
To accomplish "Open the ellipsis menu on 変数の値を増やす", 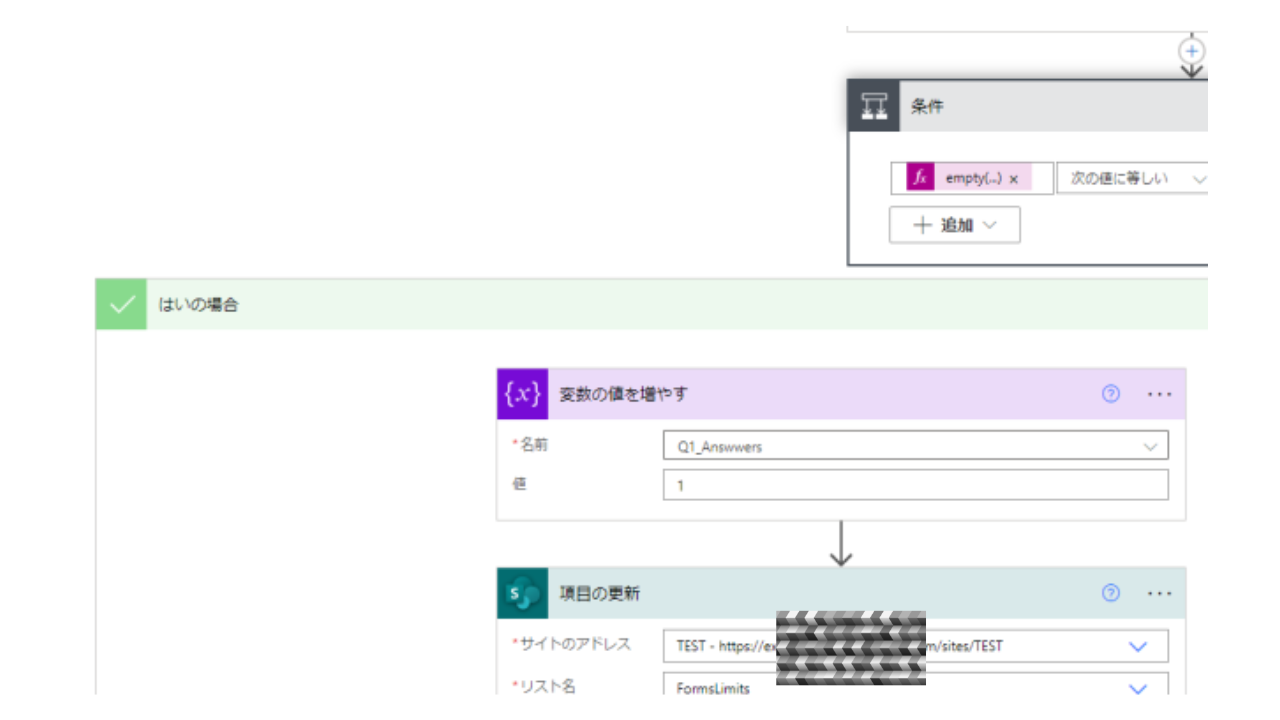I will [x=1159, y=394].
